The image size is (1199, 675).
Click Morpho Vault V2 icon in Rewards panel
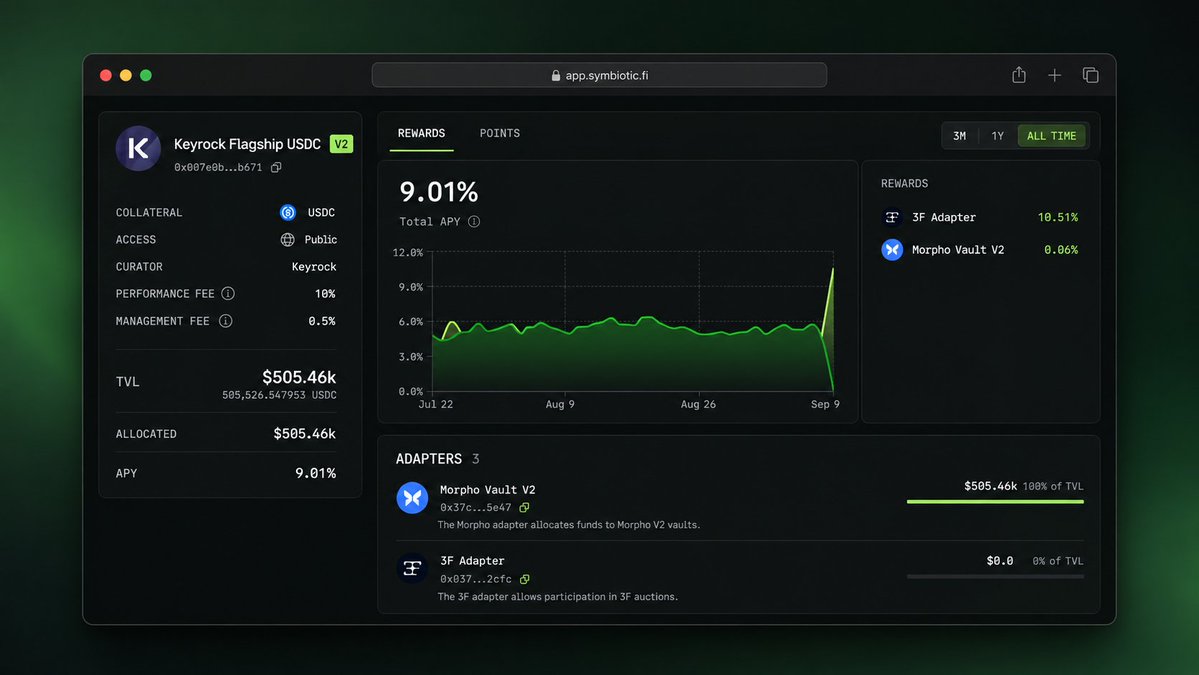[x=892, y=250]
